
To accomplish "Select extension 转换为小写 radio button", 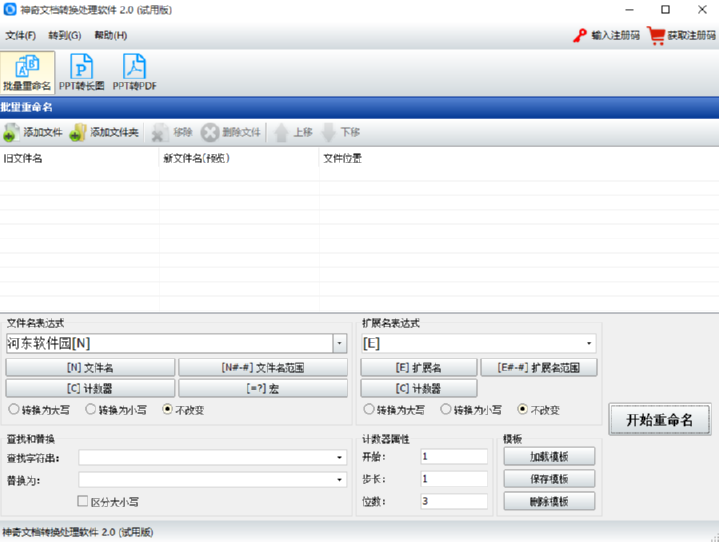I will click(x=445, y=409).
